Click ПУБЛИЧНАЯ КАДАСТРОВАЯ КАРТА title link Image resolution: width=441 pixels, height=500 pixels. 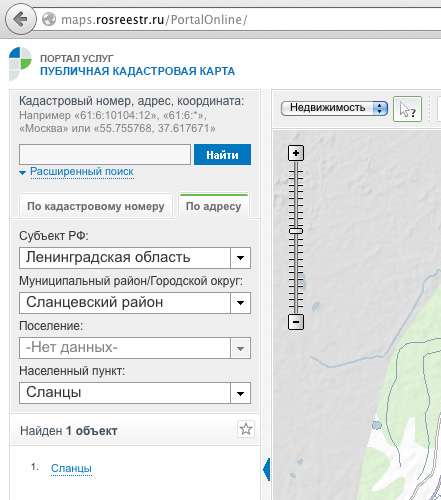137,71
